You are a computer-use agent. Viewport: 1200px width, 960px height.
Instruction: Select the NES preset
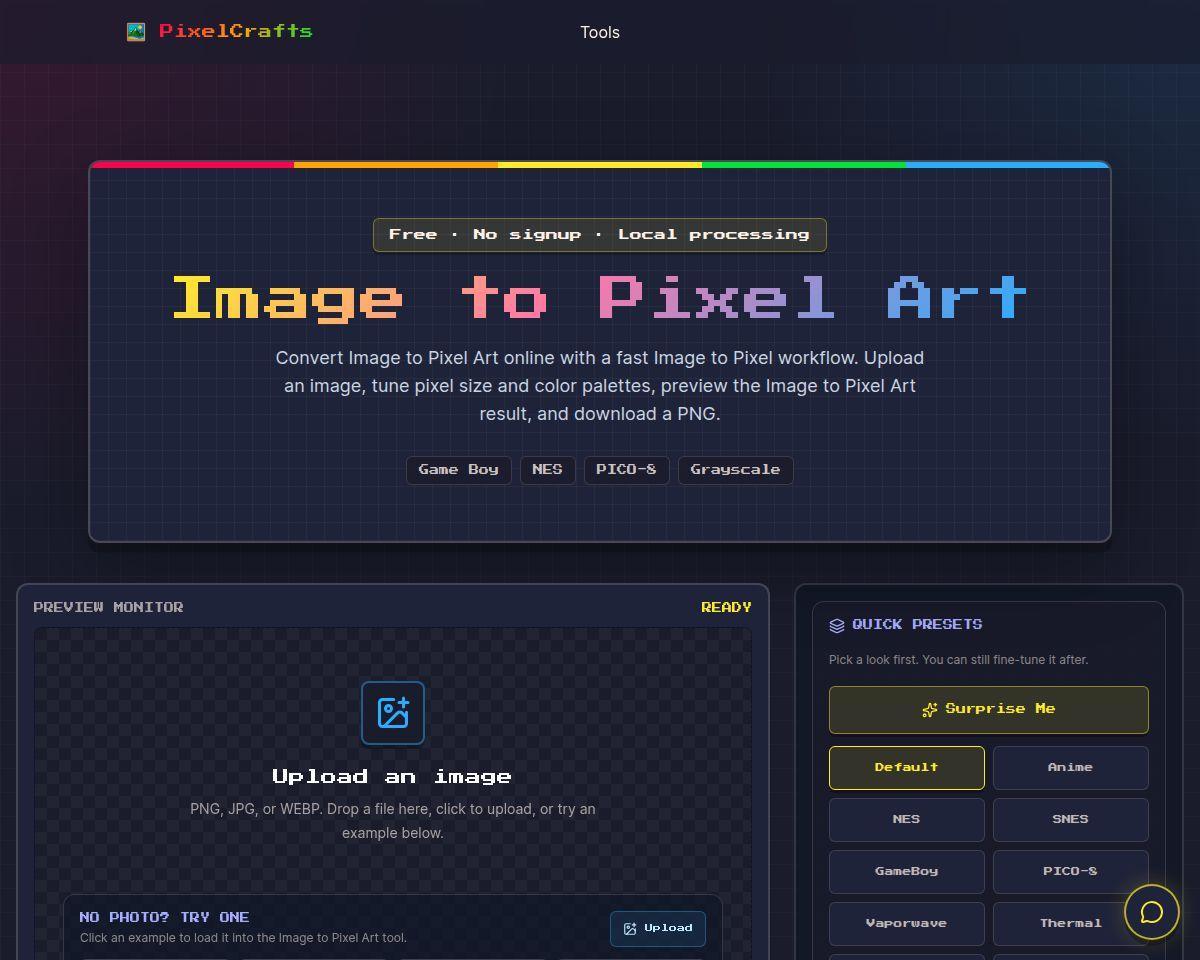point(907,820)
